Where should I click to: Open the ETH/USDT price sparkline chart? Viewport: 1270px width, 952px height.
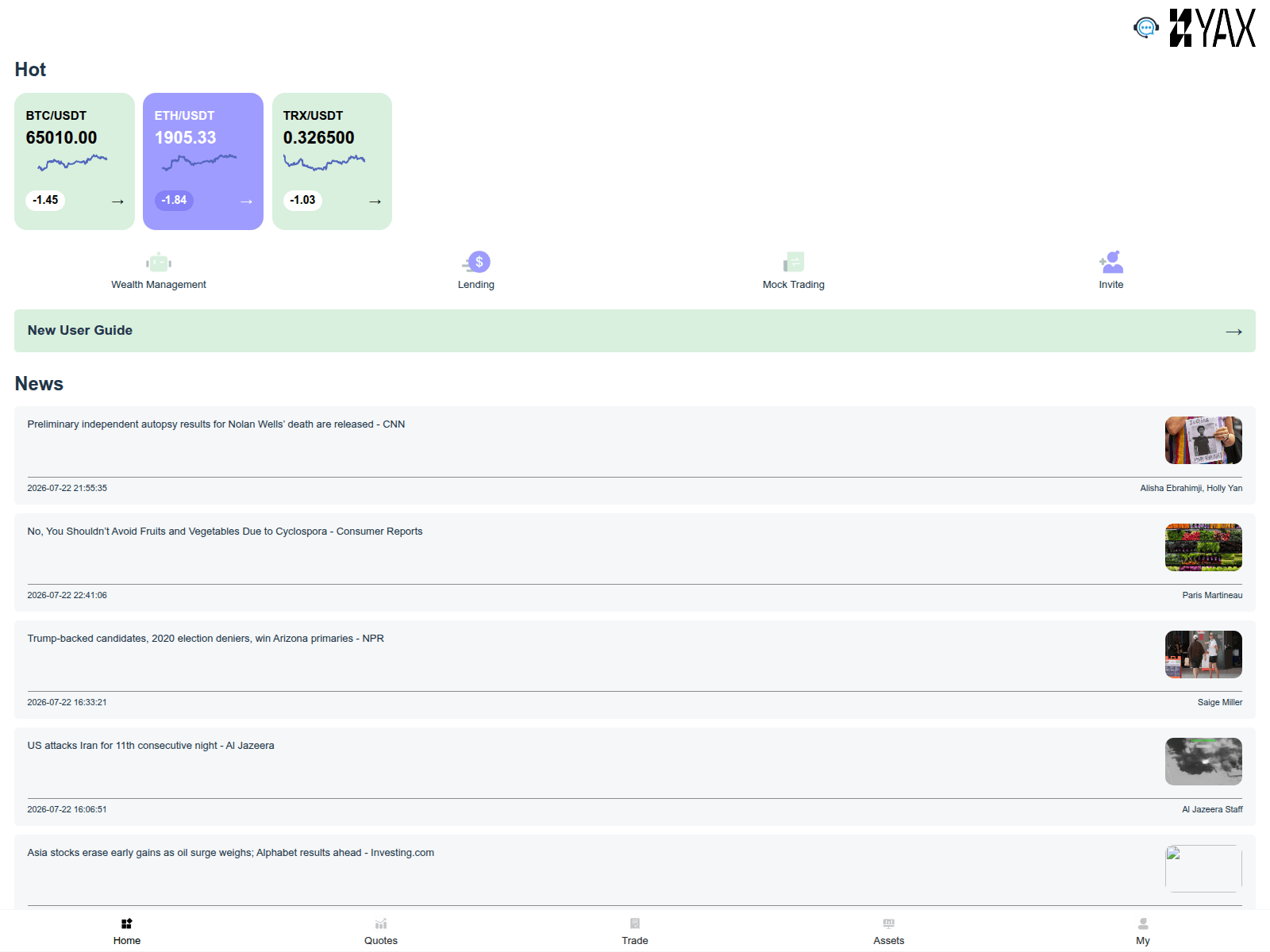(x=199, y=162)
